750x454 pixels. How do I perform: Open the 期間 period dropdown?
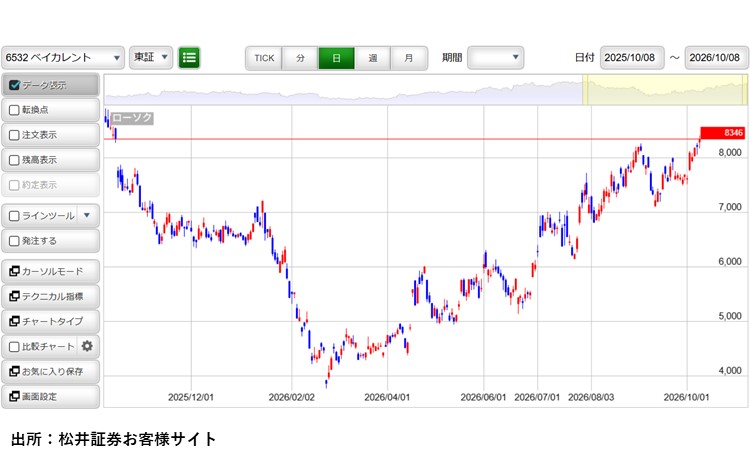point(496,58)
